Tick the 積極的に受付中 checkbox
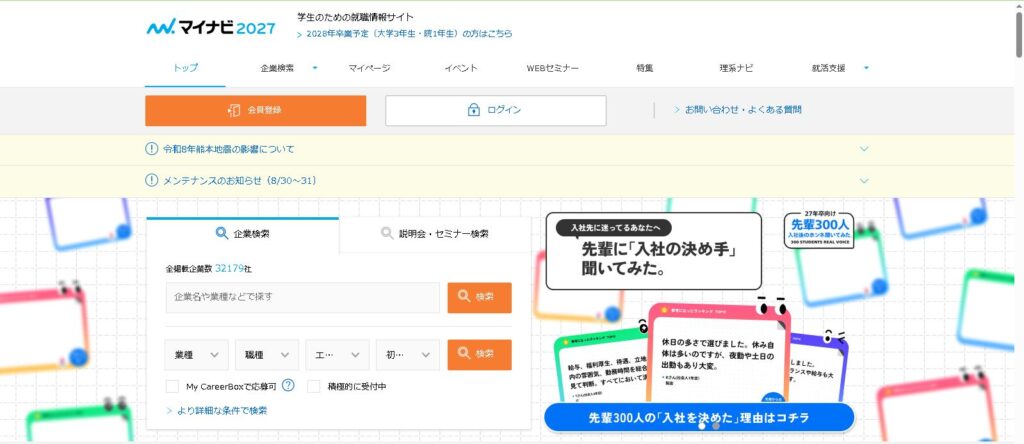1024x444 pixels. point(313,386)
